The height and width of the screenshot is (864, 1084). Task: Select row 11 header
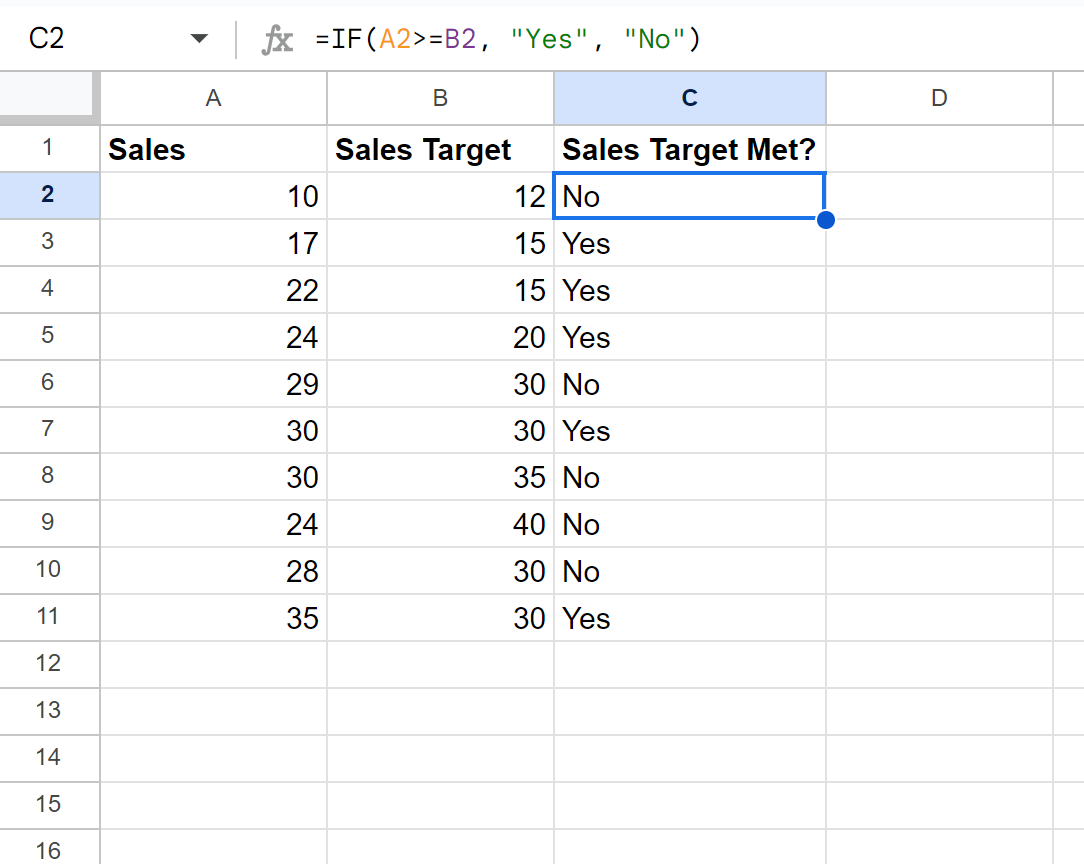pos(50,618)
